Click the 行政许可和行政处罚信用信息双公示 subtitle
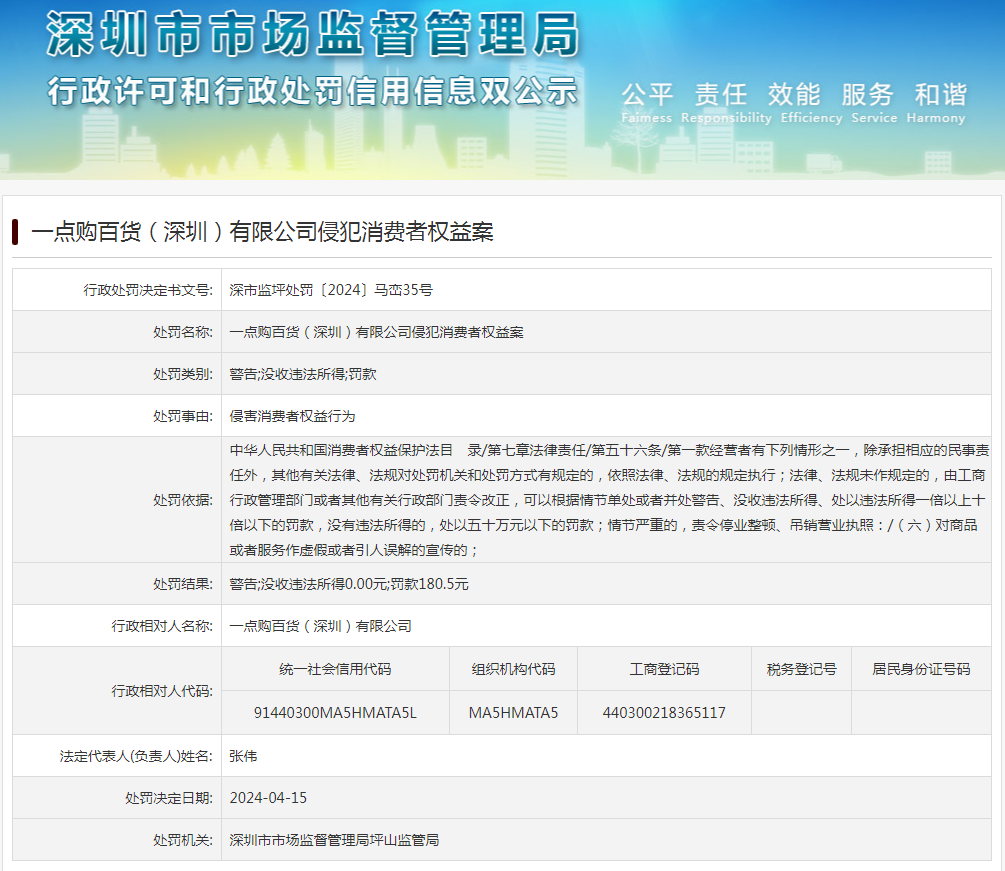This screenshot has height=871, width=1005. pyautogui.click(x=313, y=90)
